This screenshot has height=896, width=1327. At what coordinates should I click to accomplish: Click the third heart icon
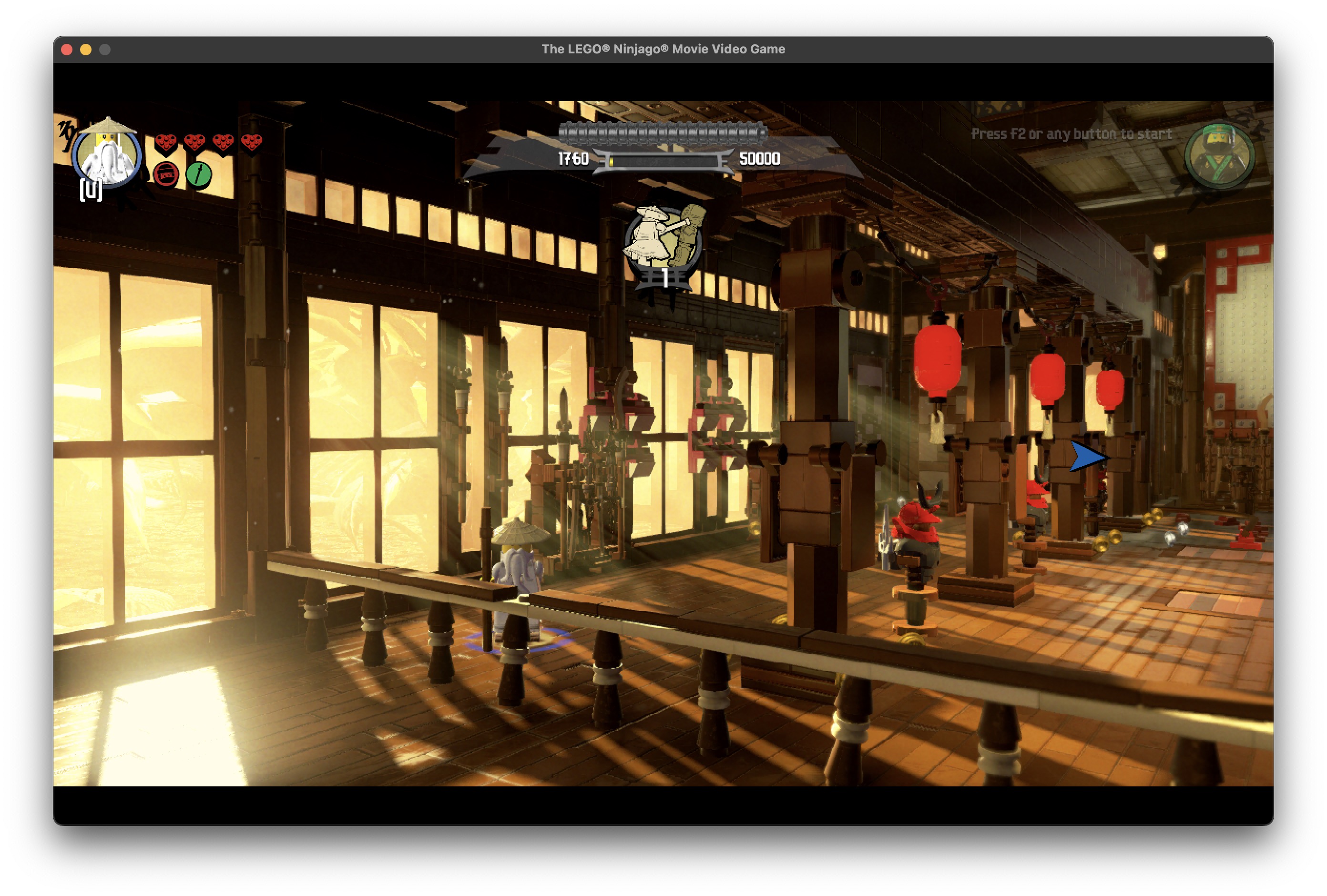tap(223, 142)
